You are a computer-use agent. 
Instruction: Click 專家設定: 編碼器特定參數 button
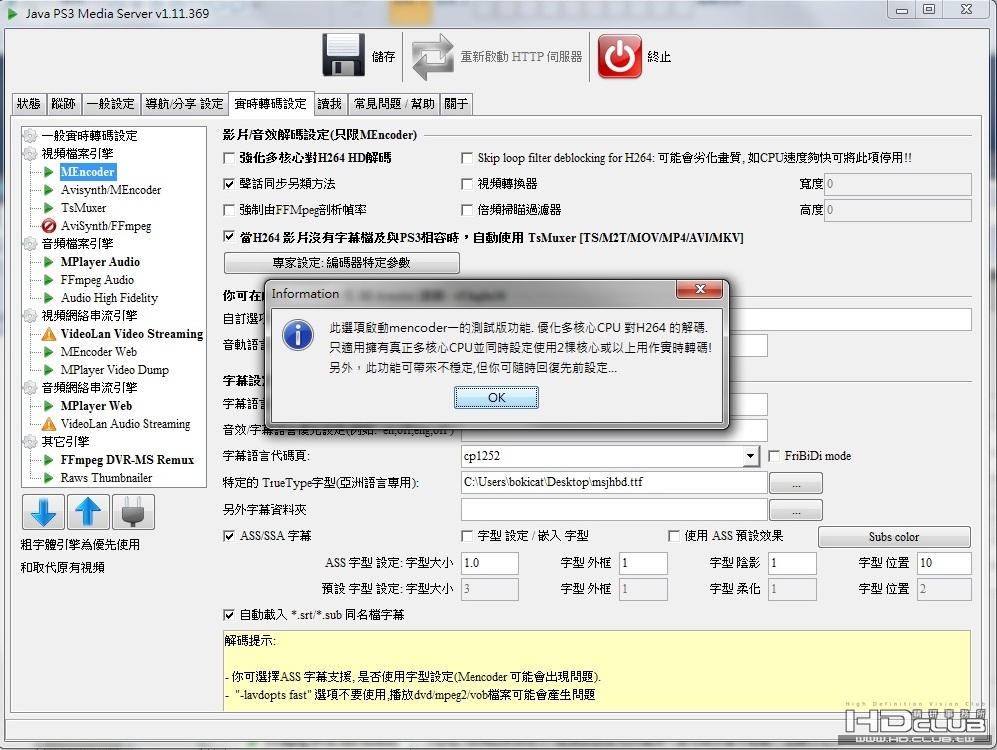[341, 262]
